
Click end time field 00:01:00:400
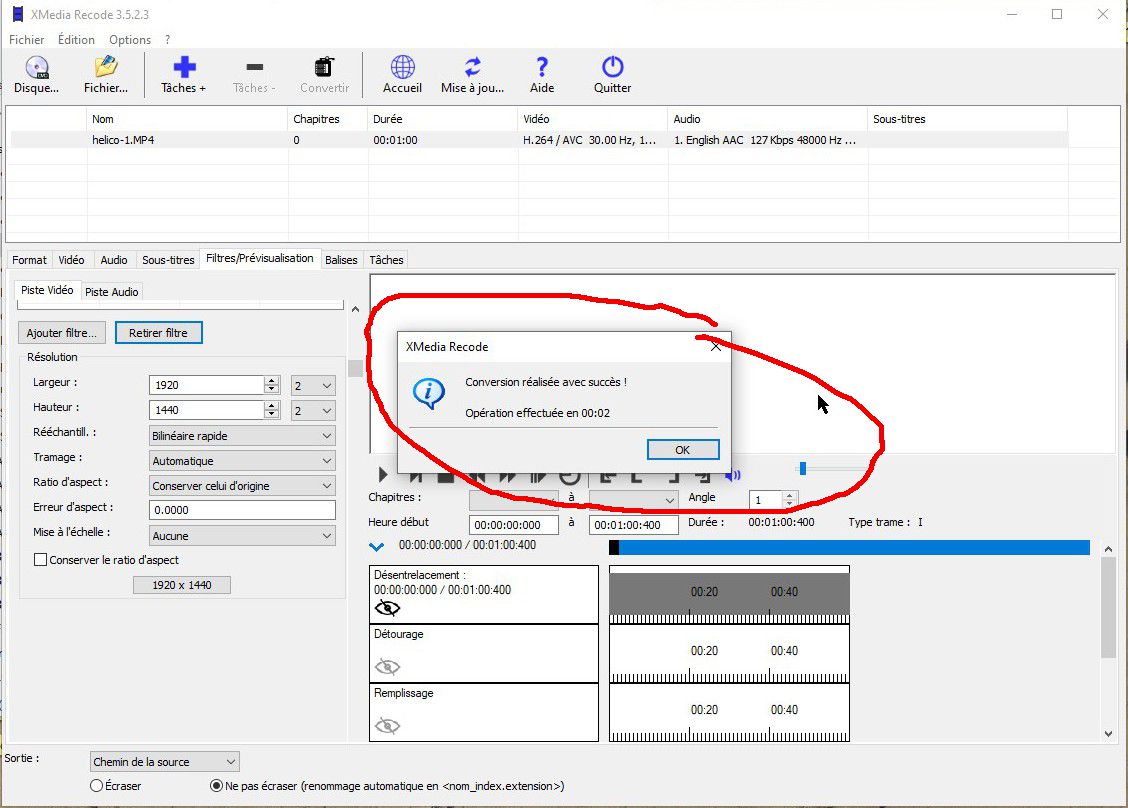(x=634, y=525)
